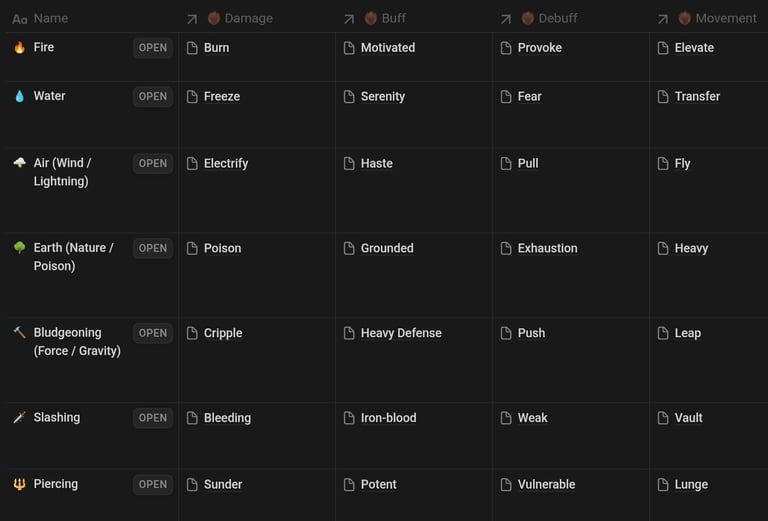Click the water droplet icon beside Water

[x=20, y=96]
